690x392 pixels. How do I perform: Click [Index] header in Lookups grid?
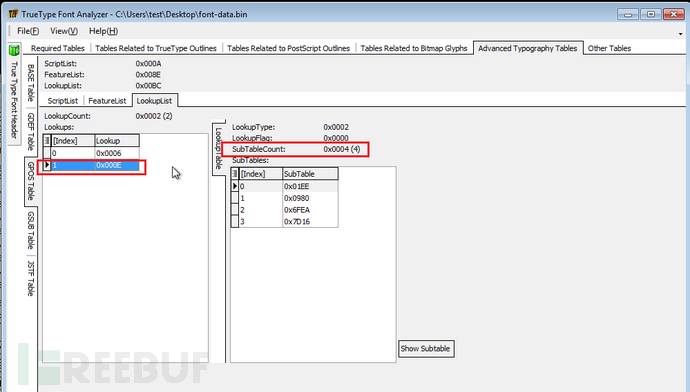[73, 141]
